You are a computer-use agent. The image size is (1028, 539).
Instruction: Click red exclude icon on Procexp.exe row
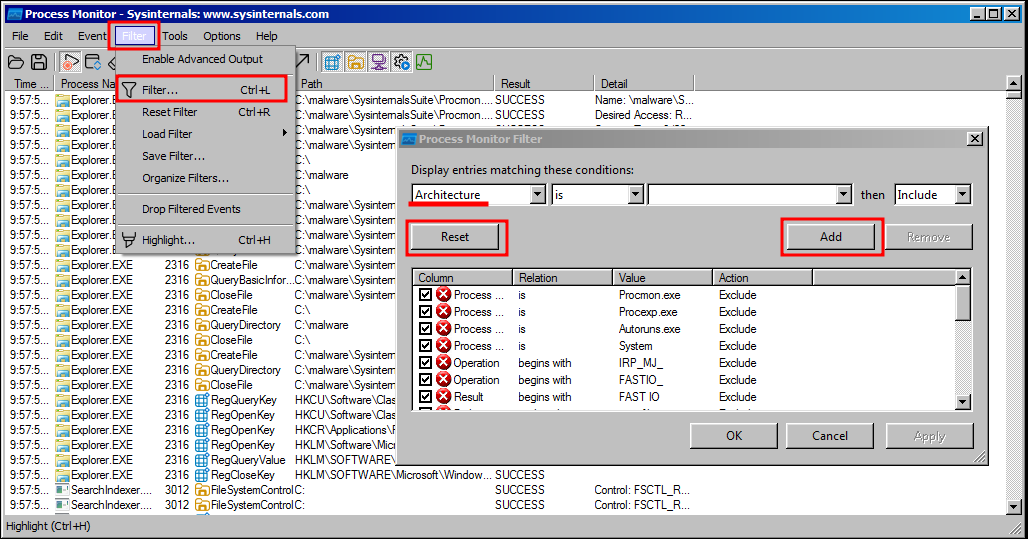coord(444,311)
